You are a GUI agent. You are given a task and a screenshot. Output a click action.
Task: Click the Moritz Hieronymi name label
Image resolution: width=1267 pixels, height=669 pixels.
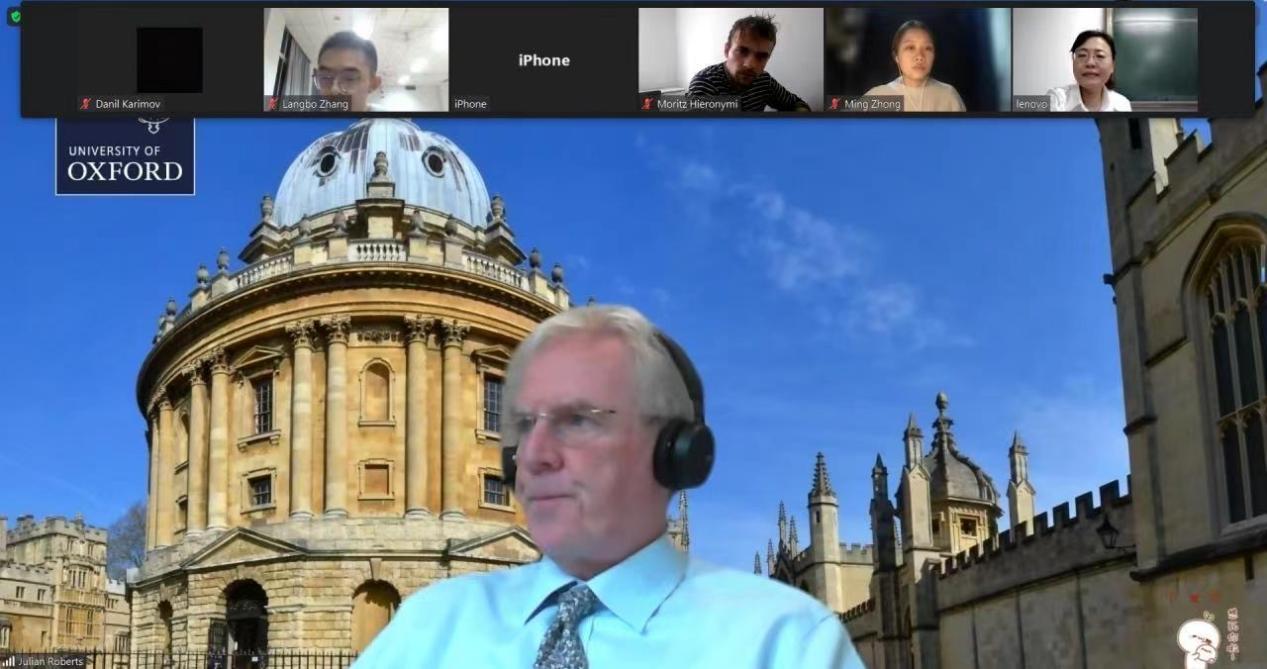[x=698, y=104]
